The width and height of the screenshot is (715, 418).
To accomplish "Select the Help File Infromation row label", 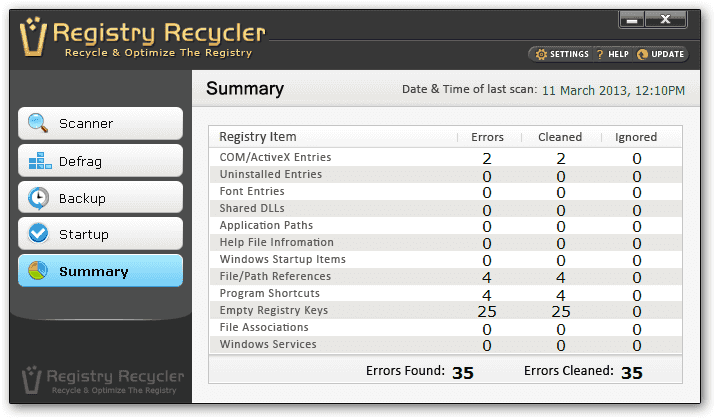I will [276, 242].
